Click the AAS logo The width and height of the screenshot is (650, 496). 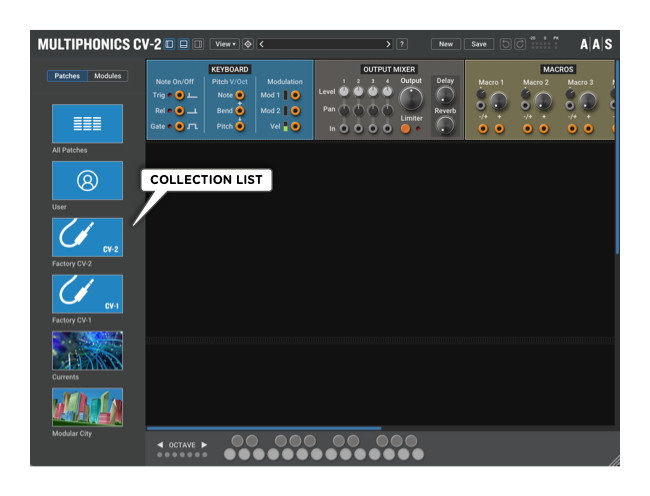click(x=596, y=44)
